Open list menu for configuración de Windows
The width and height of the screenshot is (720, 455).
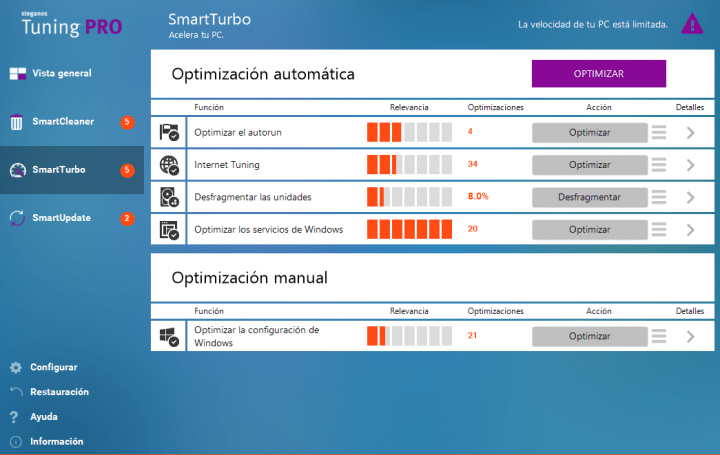659,336
